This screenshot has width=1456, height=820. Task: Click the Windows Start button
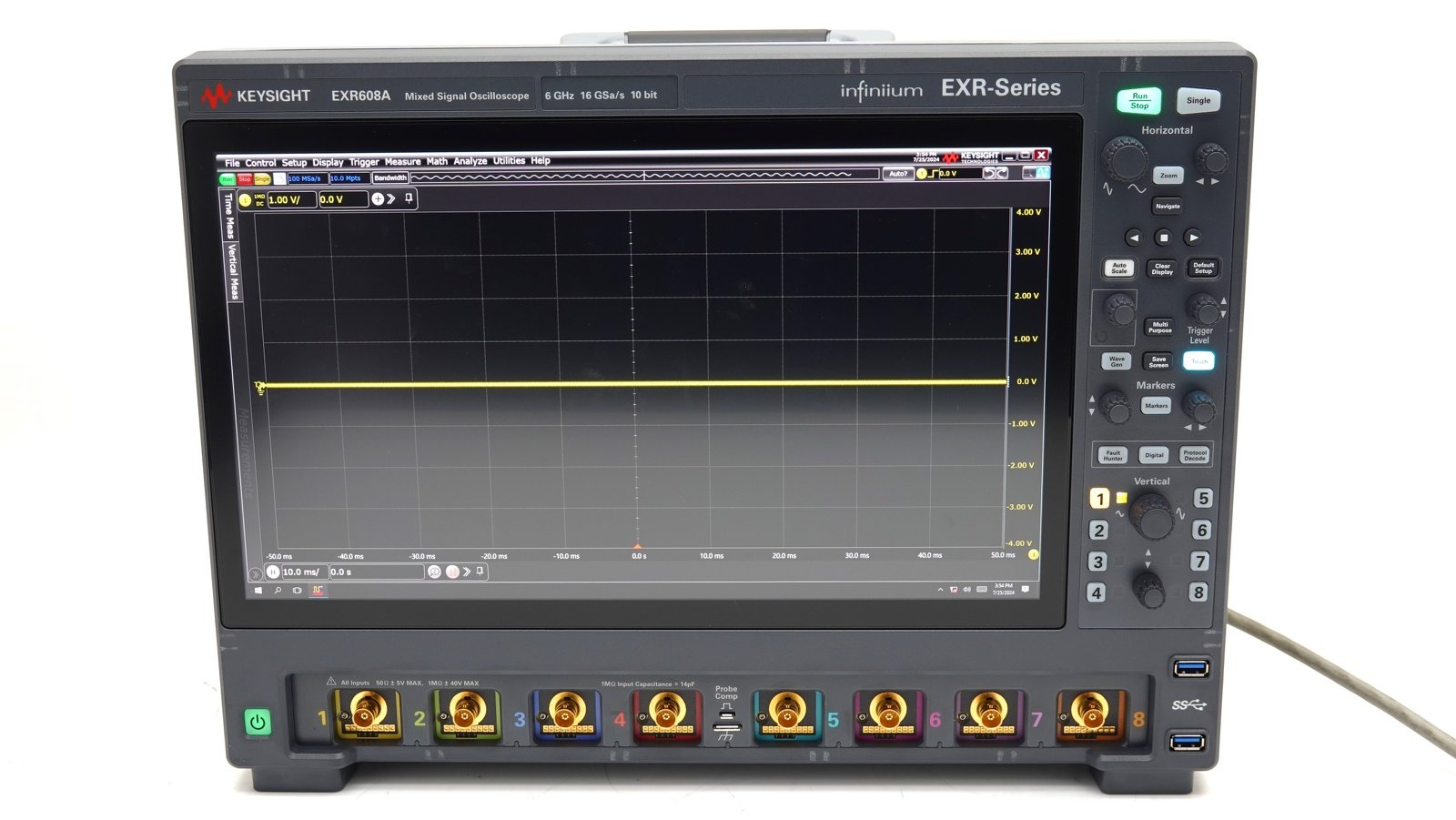coord(258,591)
